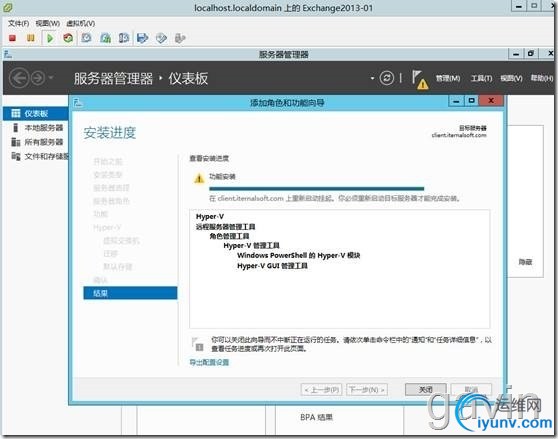Open the 管理(M) menu

(448, 78)
